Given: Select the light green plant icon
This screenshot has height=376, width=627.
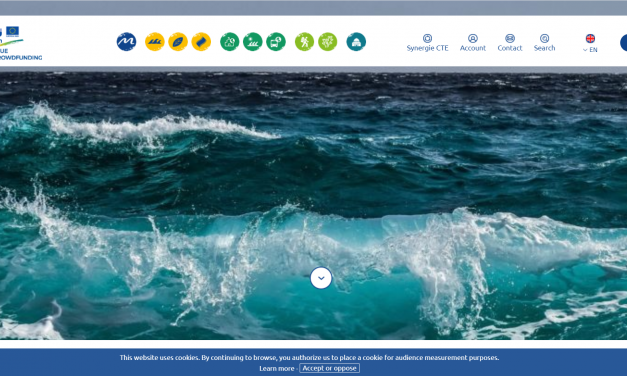Looking at the screenshot, I should pos(327,42).
